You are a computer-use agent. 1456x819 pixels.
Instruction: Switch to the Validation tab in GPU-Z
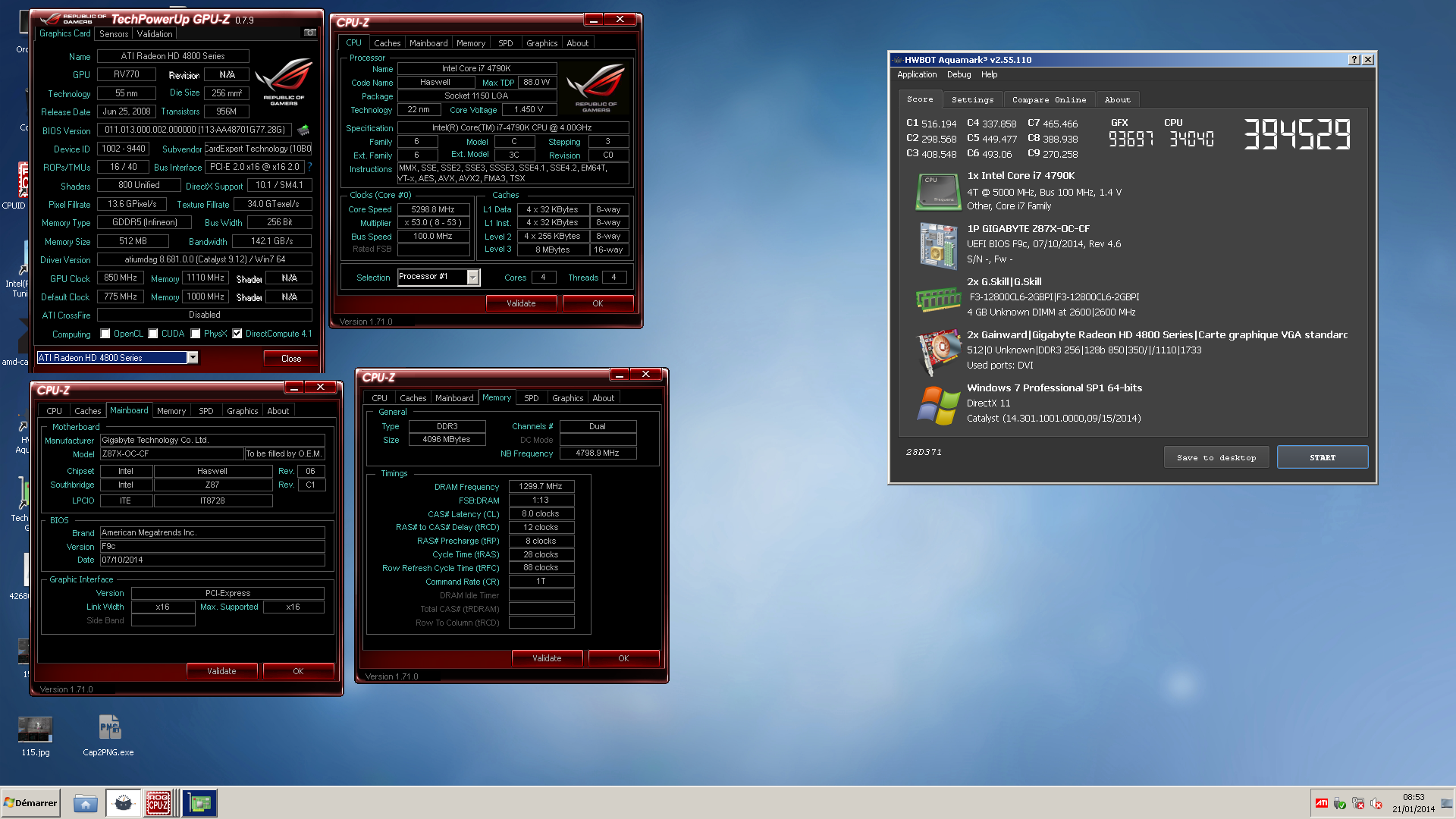[155, 34]
